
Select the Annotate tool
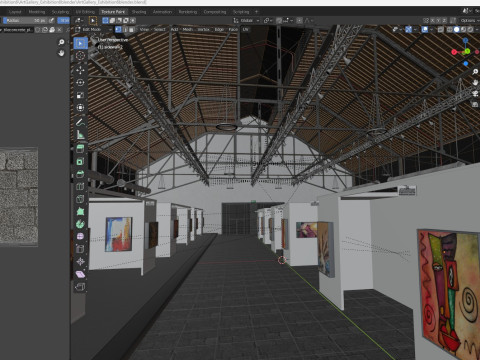(80, 122)
